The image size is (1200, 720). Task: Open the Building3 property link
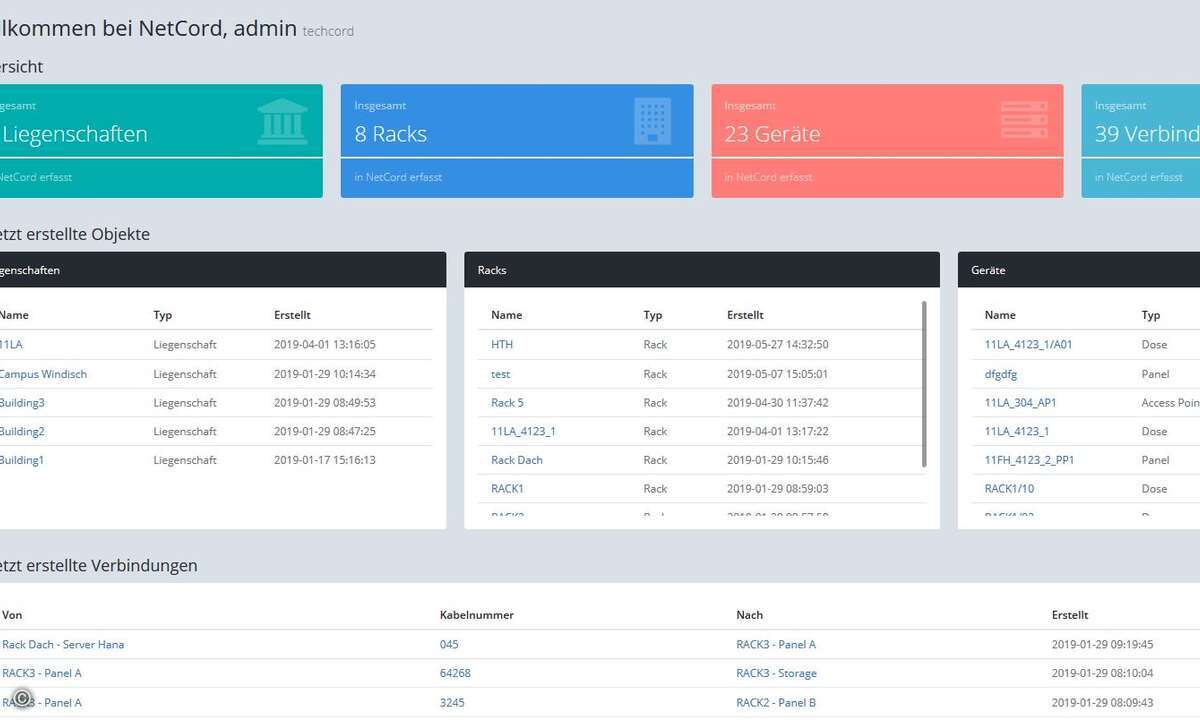(22, 402)
